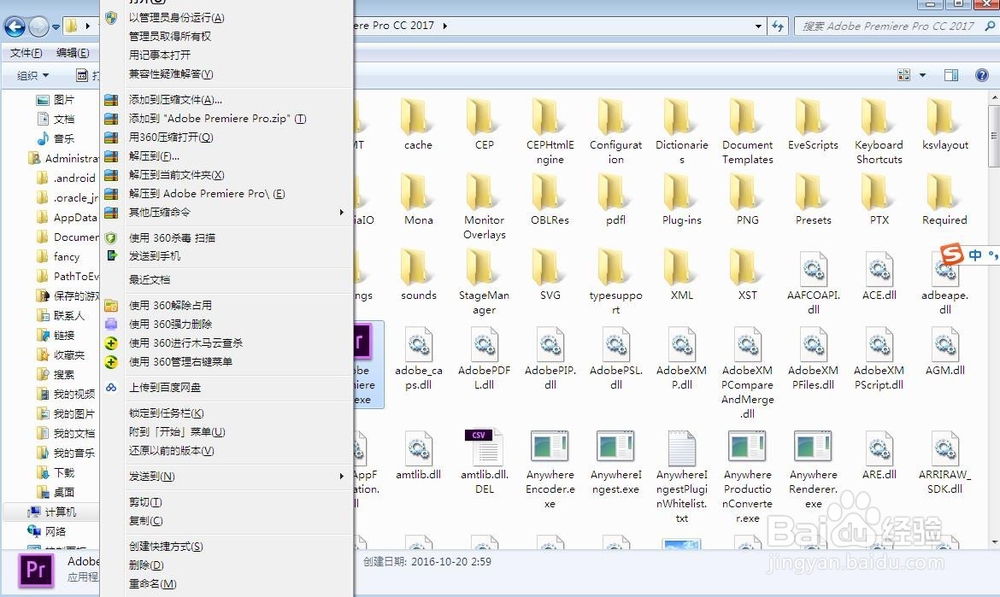This screenshot has height=597, width=1000.
Task: Select the AdobeXMP.dll file
Action: [x=682, y=358]
